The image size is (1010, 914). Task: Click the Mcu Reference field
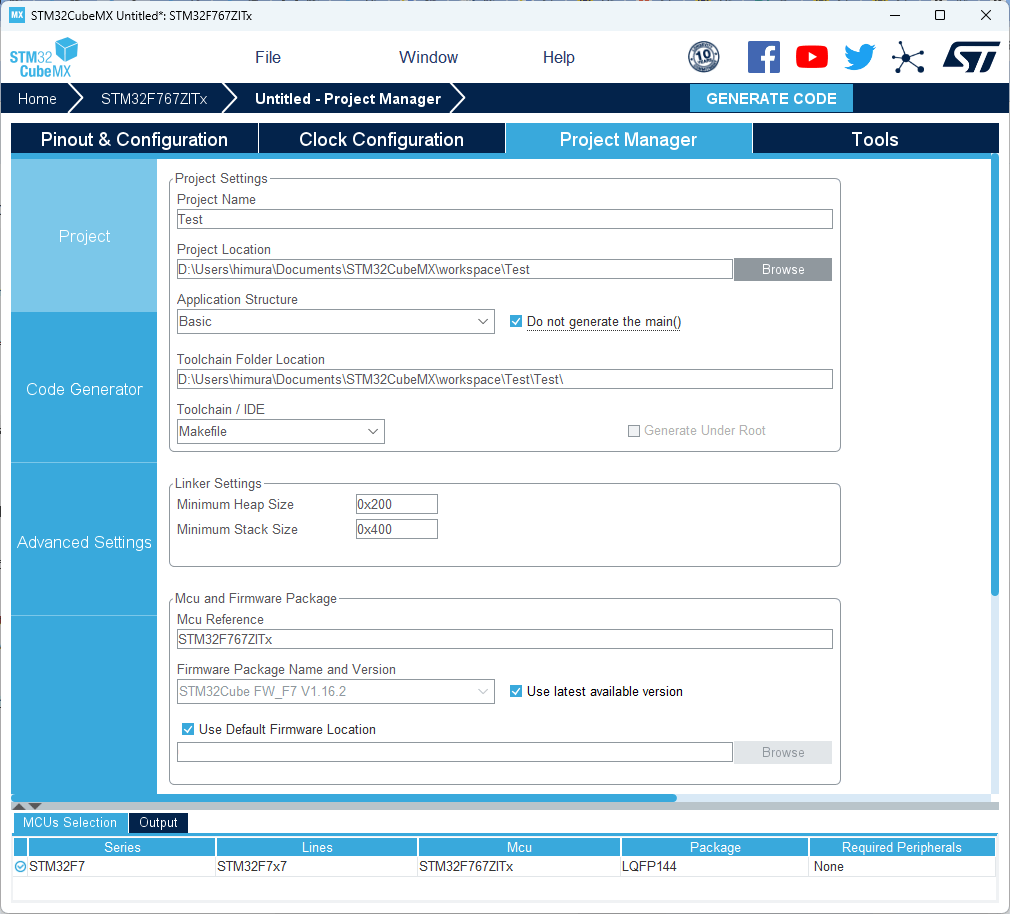(504, 639)
